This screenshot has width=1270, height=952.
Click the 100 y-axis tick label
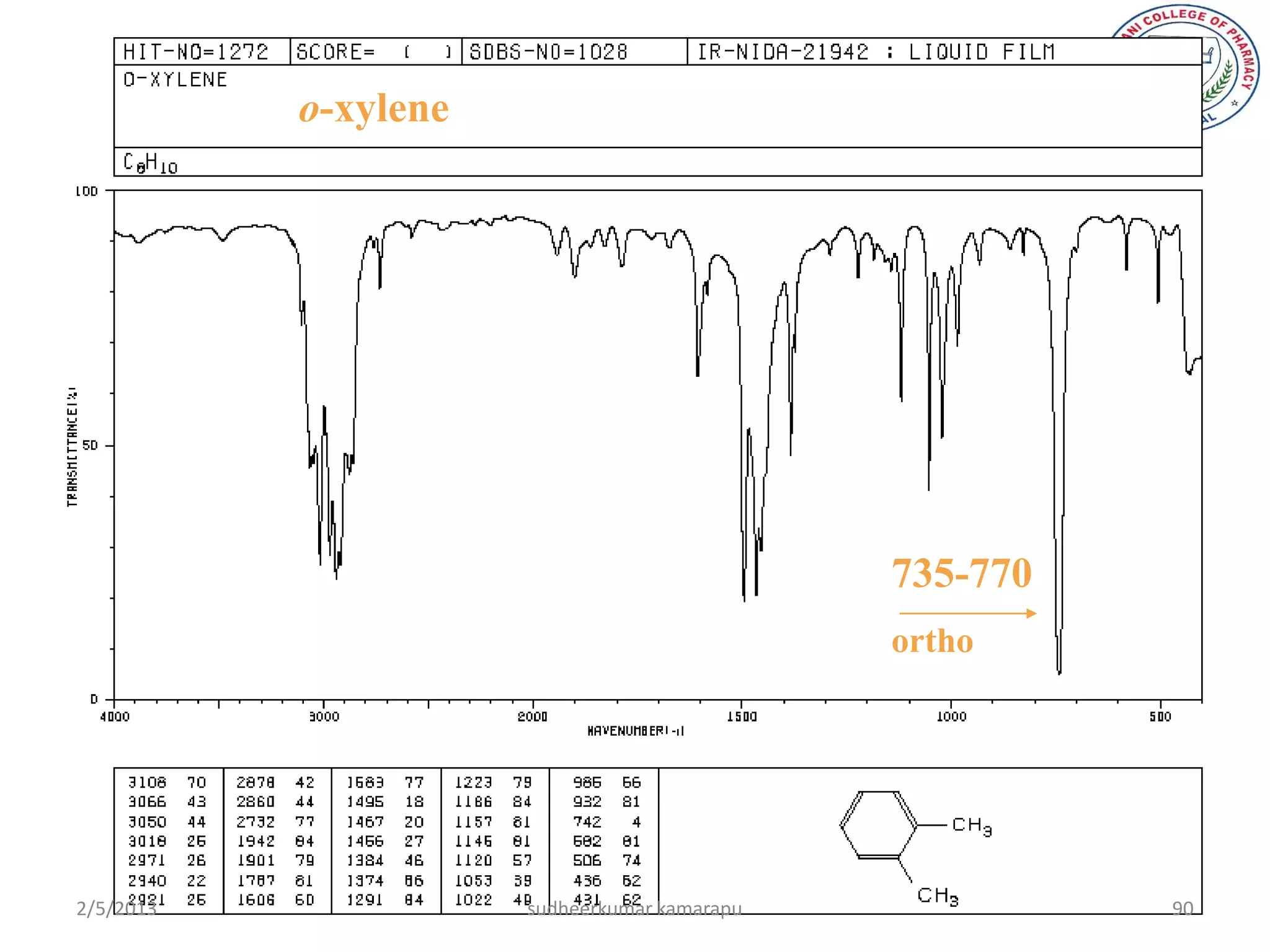coord(87,192)
